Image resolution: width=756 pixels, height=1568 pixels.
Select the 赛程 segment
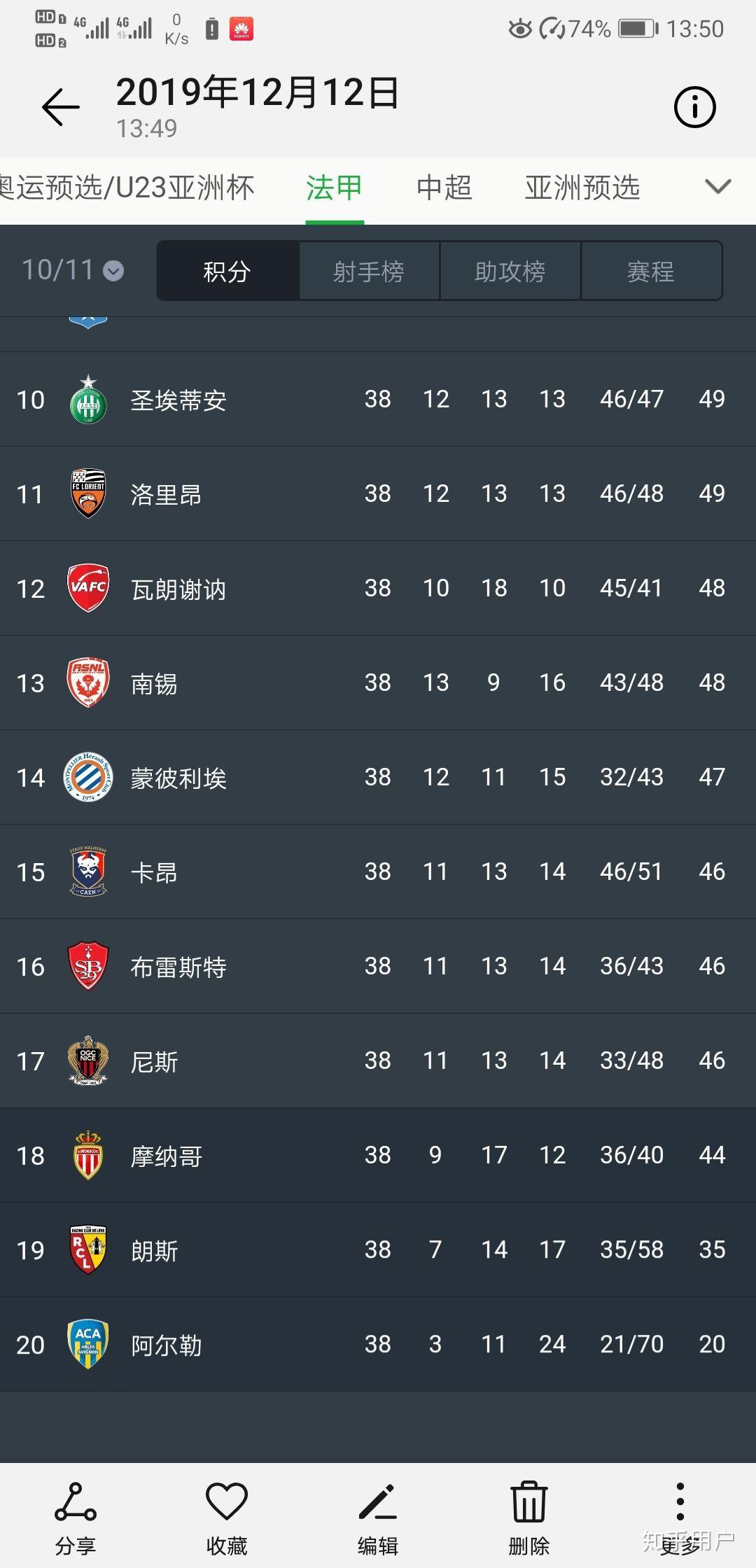[652, 271]
